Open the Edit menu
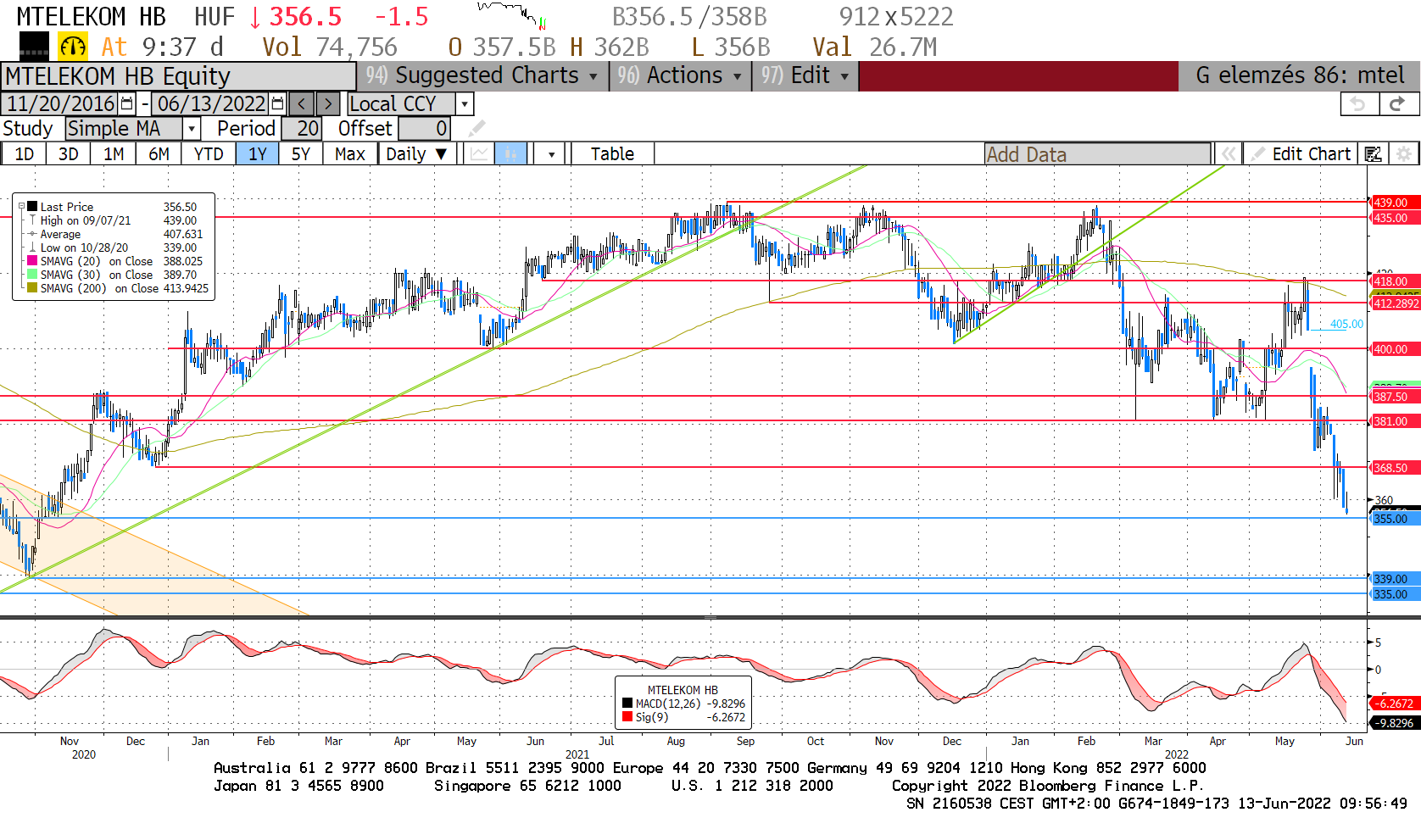The height and width of the screenshot is (840, 1421). pyautogui.click(x=805, y=75)
